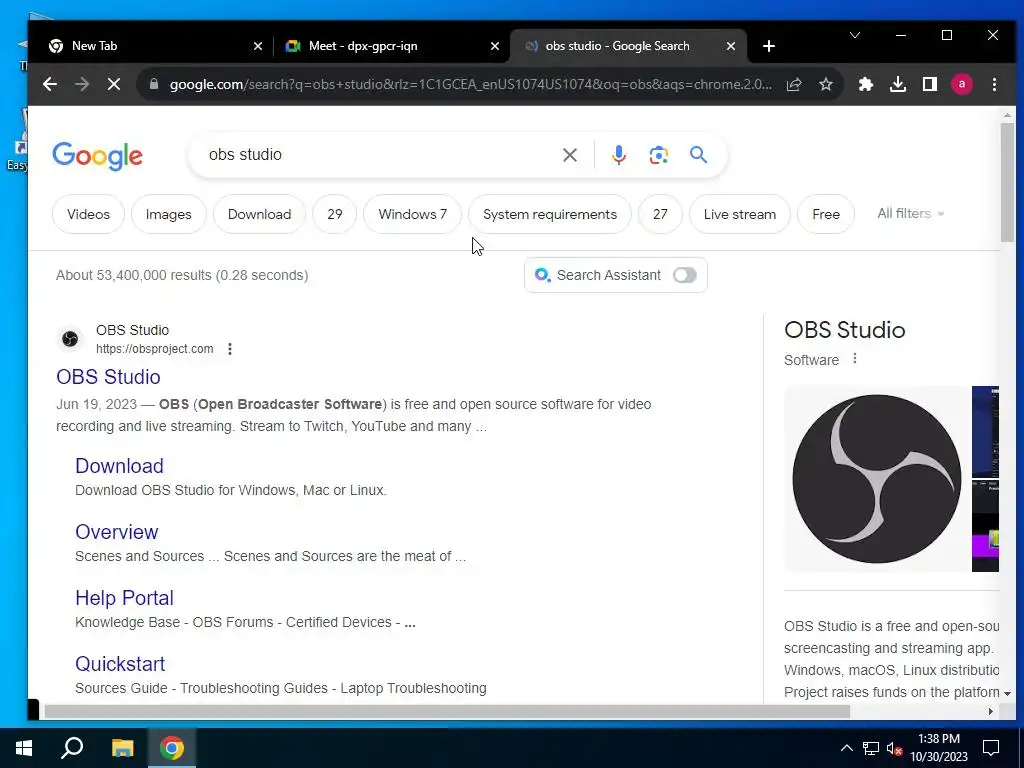Click the network tray icon
Image resolution: width=1024 pixels, height=768 pixels.
pos(871,748)
